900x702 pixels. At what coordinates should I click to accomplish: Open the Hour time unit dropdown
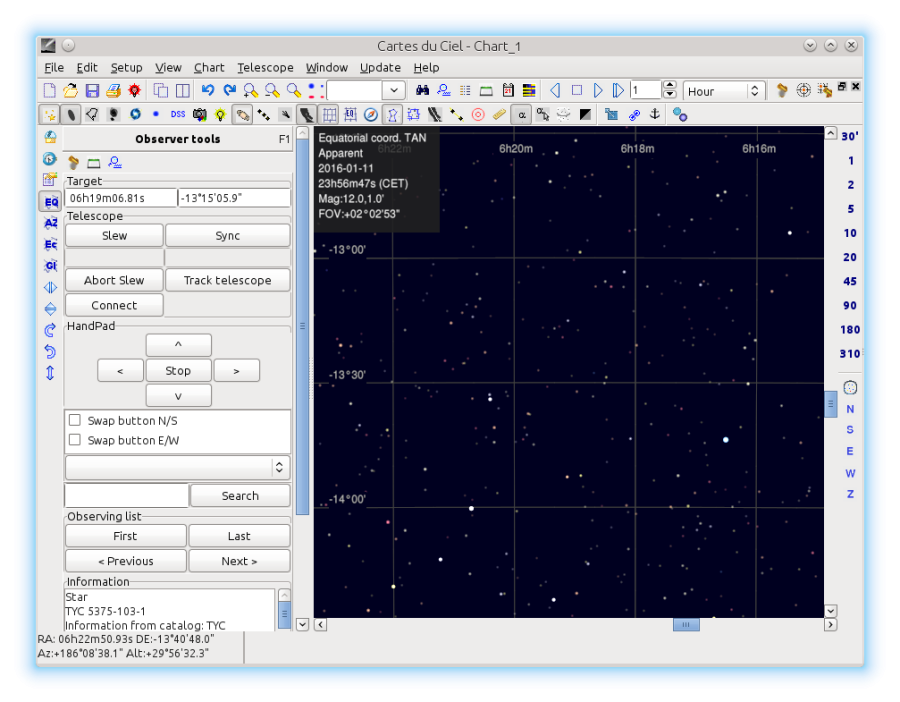click(724, 91)
